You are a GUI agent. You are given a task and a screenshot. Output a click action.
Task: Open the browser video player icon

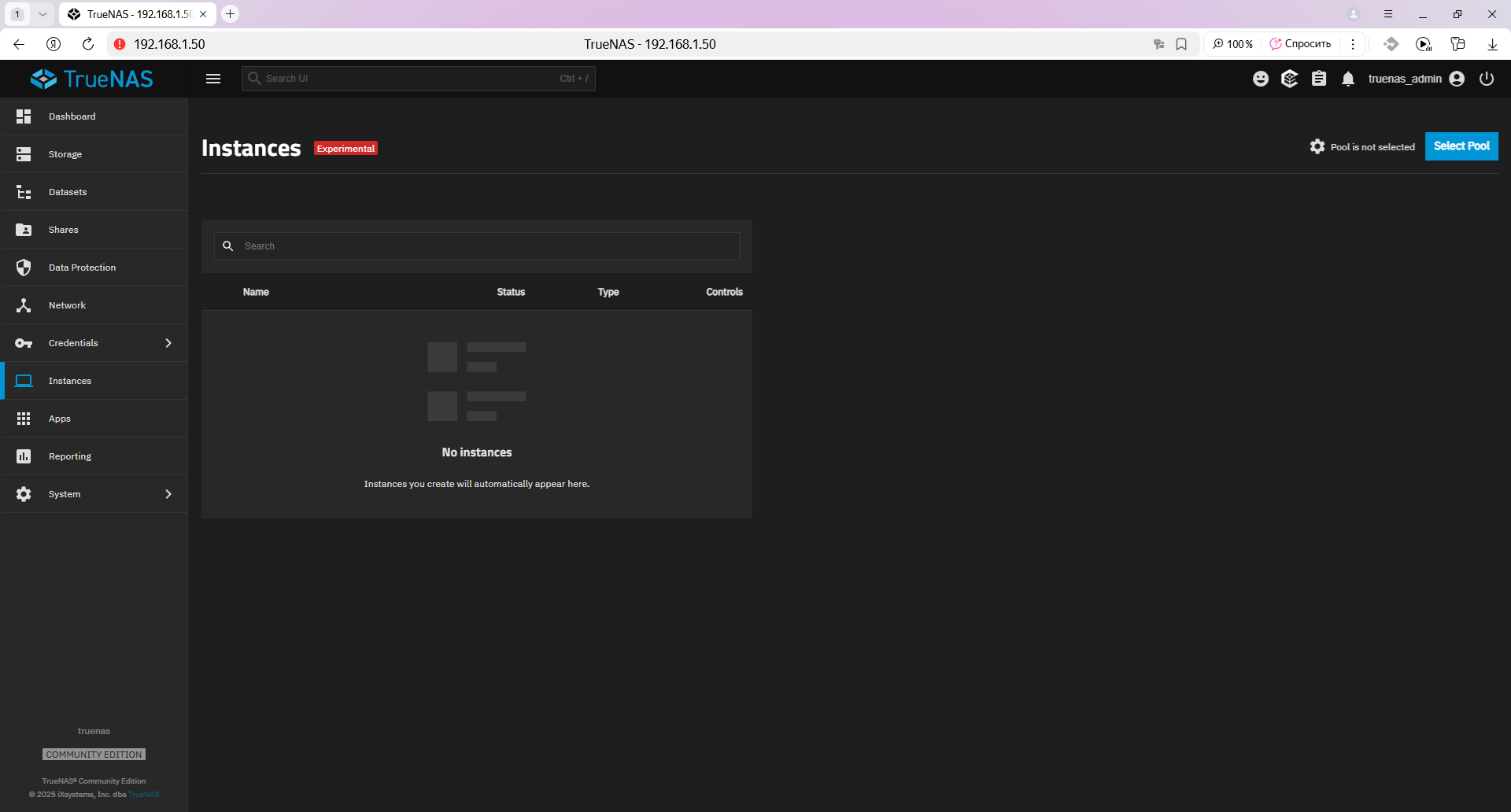click(x=1424, y=44)
